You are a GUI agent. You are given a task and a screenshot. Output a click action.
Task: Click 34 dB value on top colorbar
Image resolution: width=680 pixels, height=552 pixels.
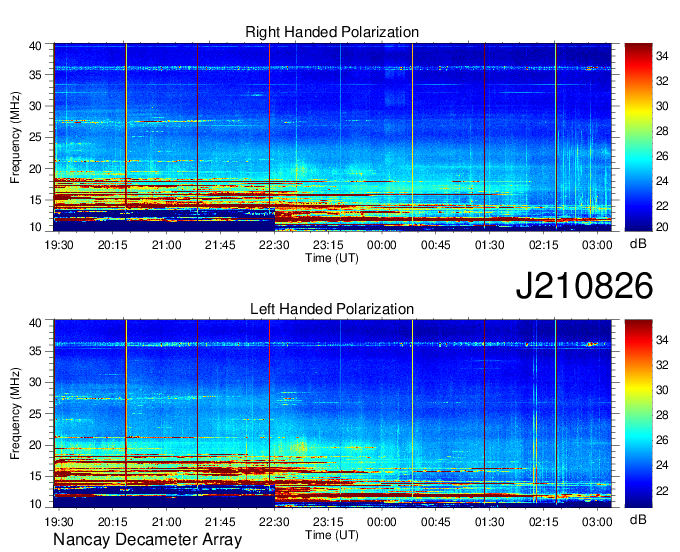point(662,56)
